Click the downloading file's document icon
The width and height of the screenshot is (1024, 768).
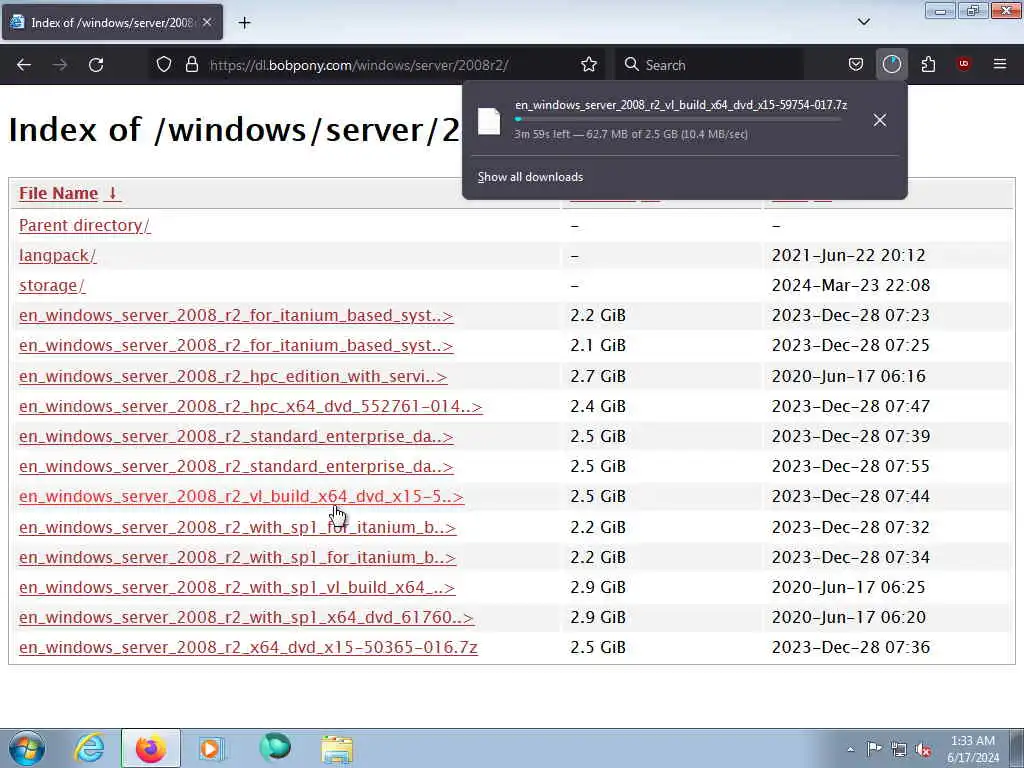488,121
